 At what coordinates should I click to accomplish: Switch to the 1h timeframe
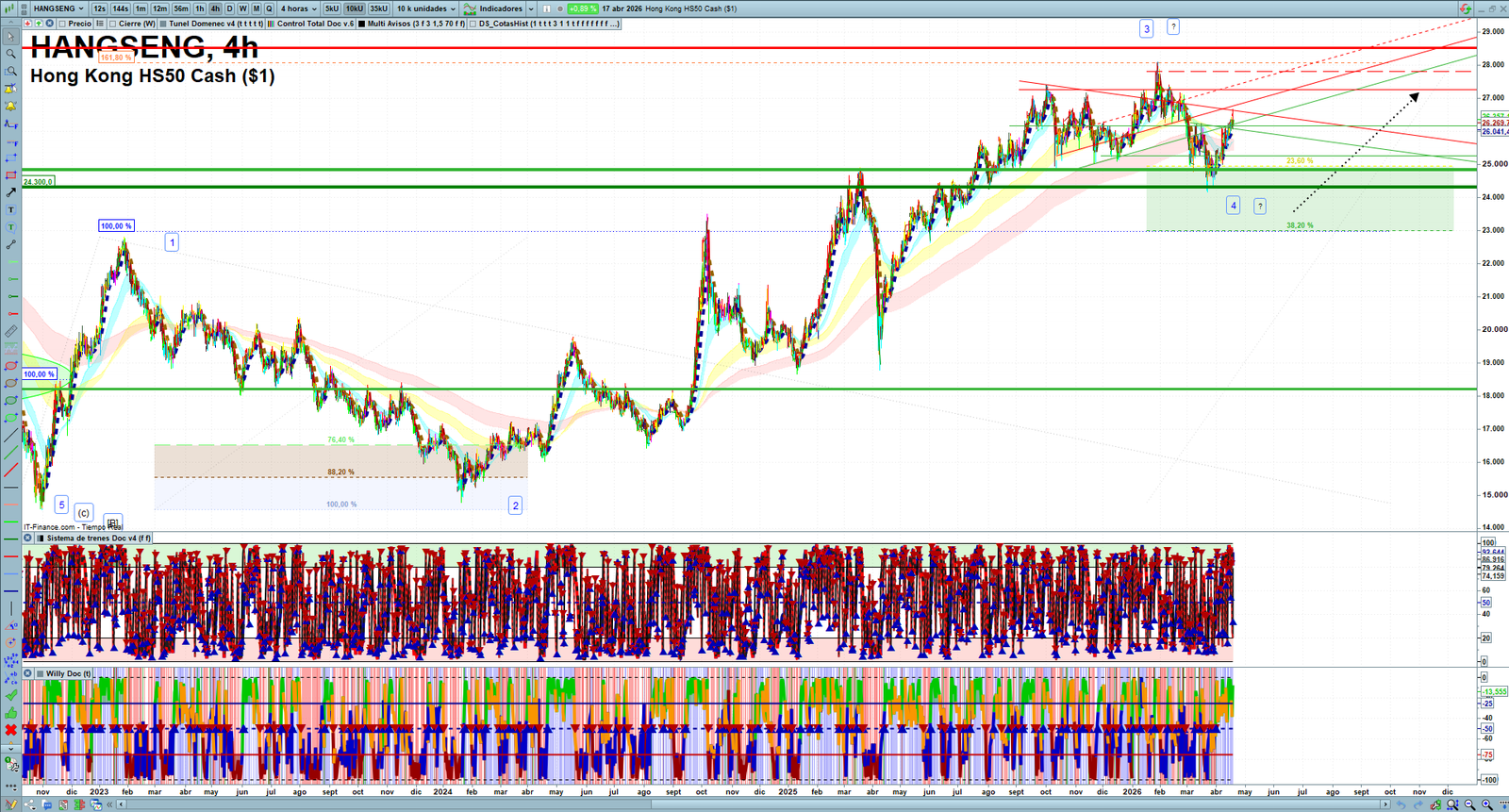[x=200, y=8]
